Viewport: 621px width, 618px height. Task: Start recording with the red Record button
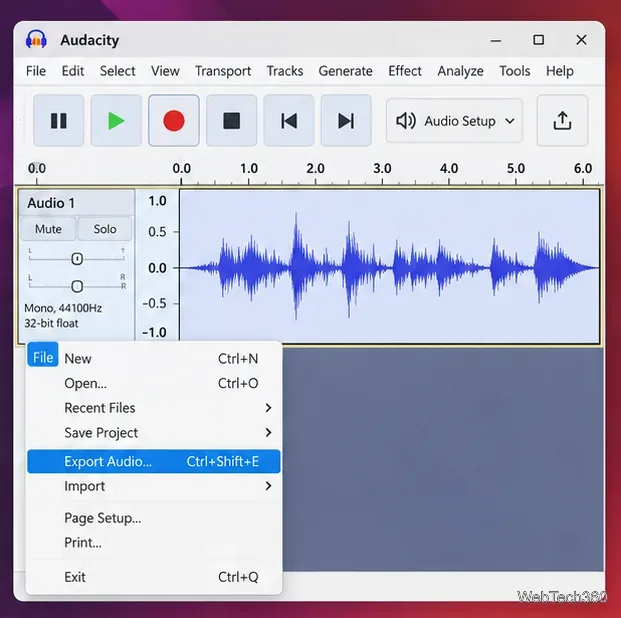pos(174,120)
